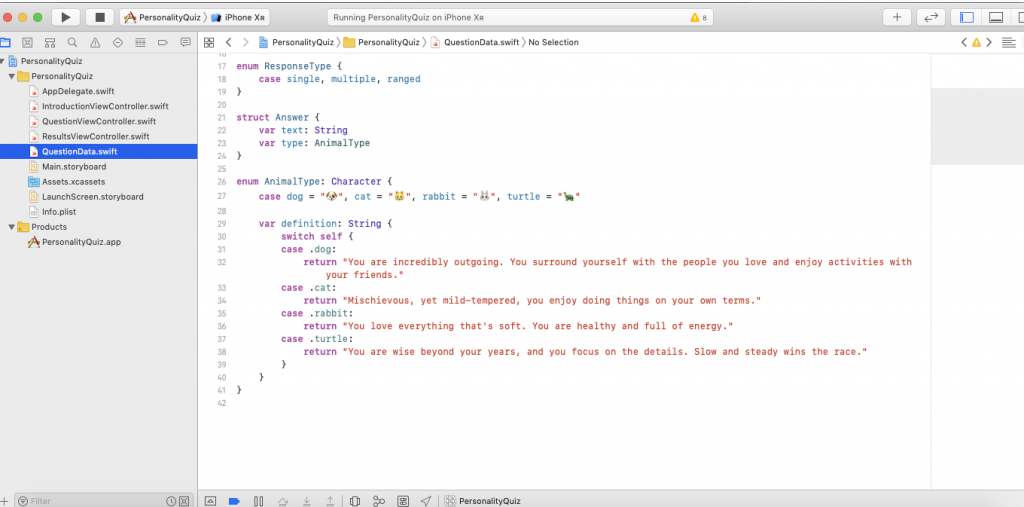Open environment overrides button
1024x507 pixels.
403,501
